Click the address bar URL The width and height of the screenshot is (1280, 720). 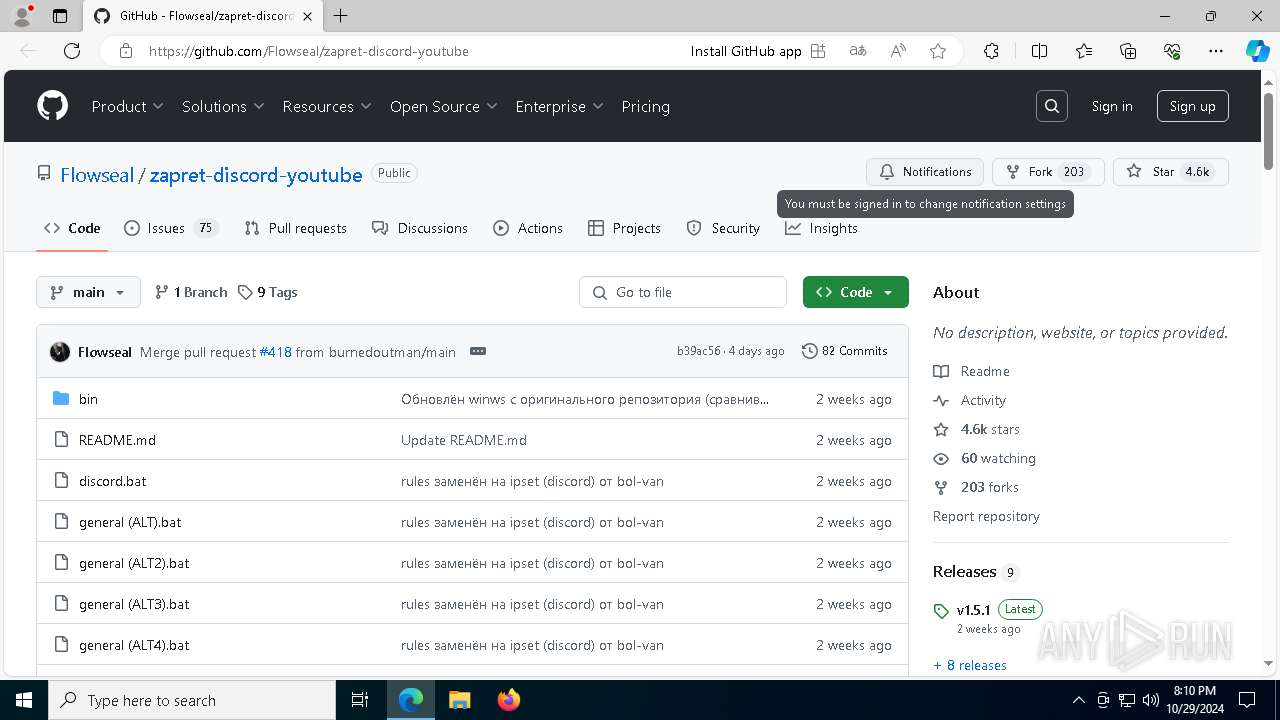click(308, 51)
